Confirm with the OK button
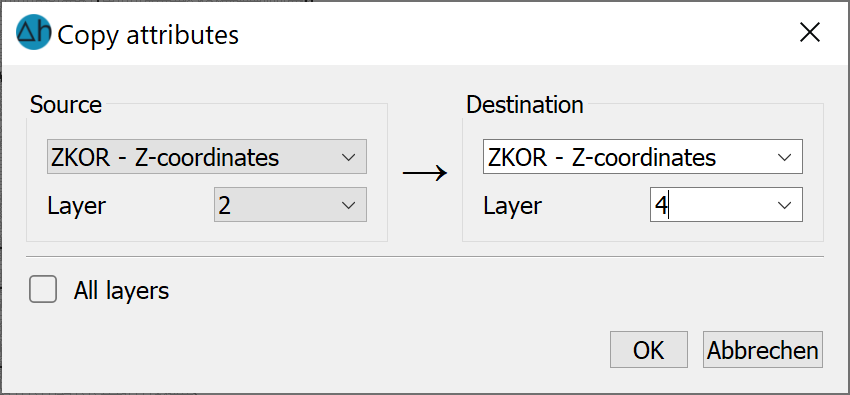The height and width of the screenshot is (395, 850). (x=649, y=350)
